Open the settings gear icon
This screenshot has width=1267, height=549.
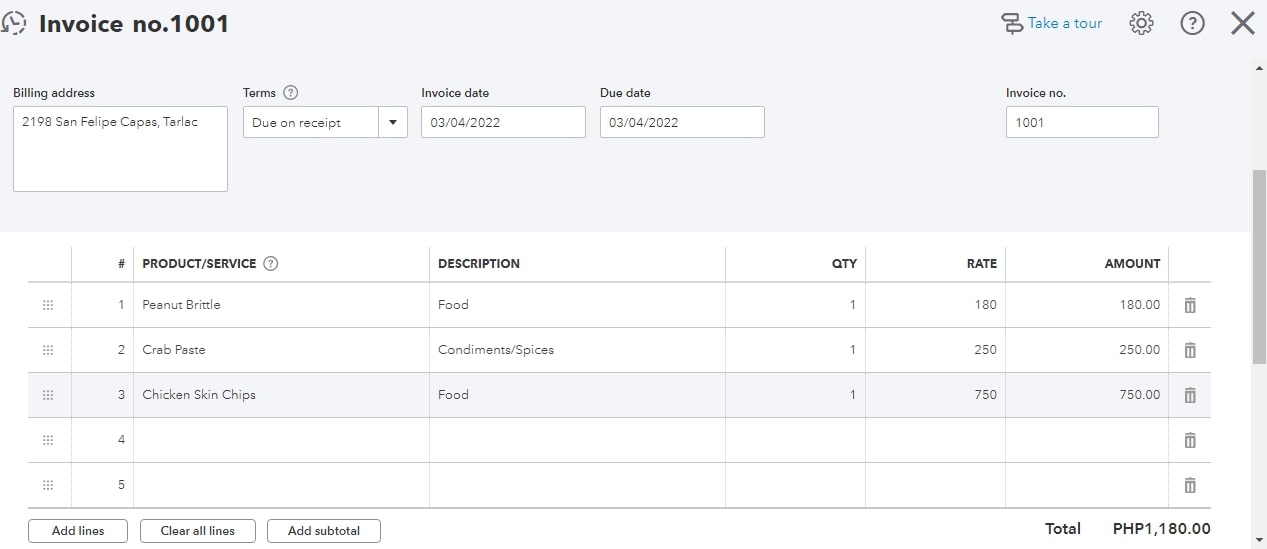1141,23
